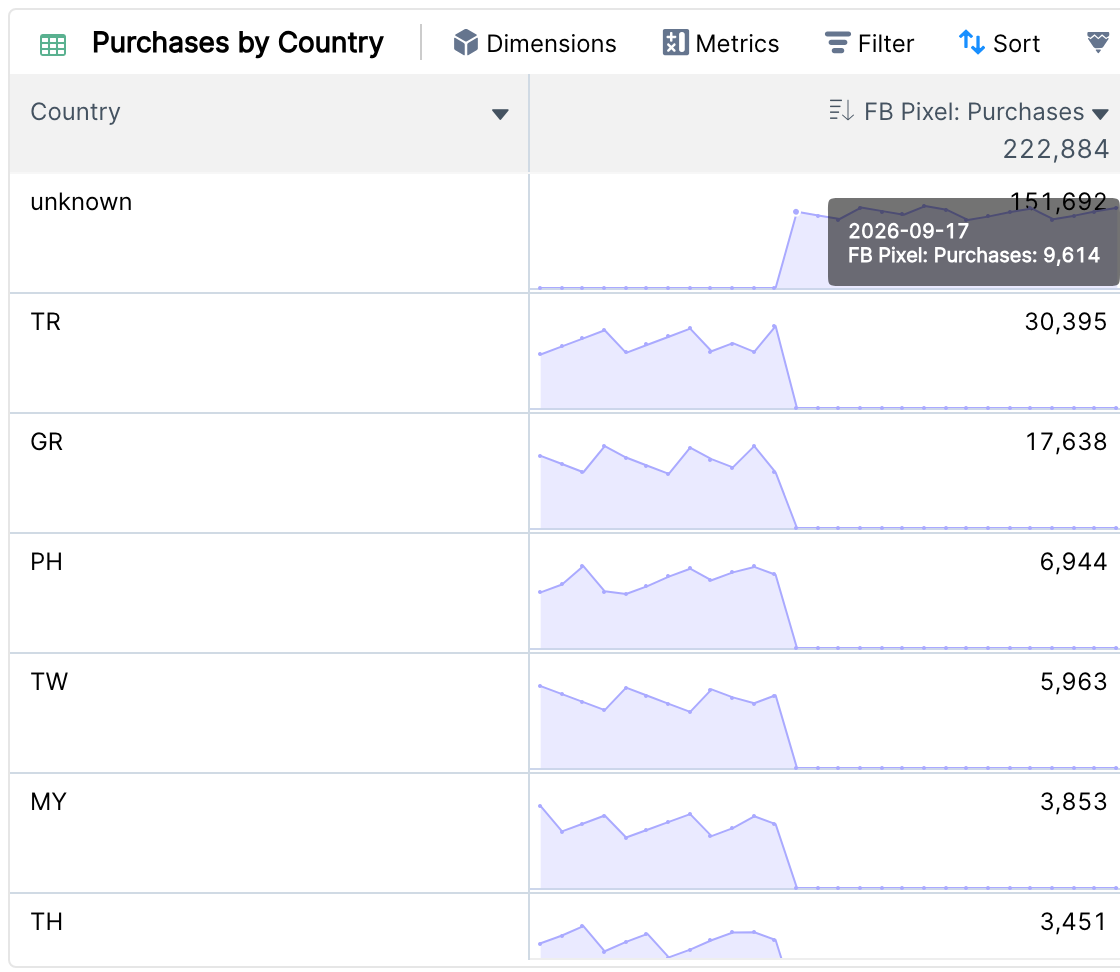
Task: Click the Country column header label
Action: coord(76,111)
